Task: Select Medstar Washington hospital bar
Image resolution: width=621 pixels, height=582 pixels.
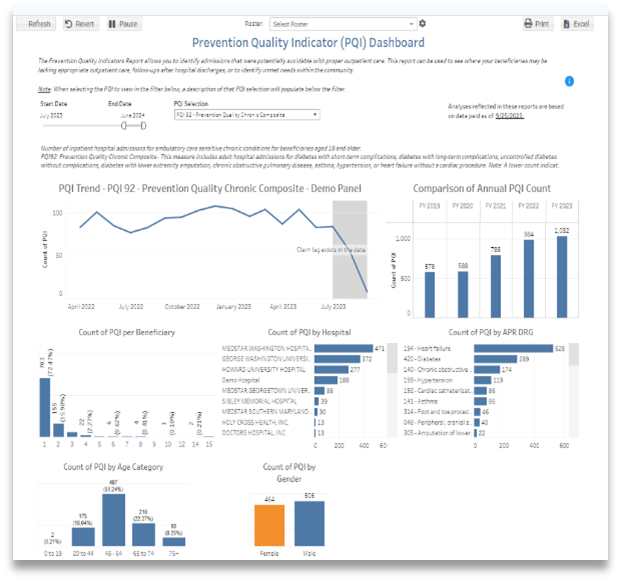Action: (x=341, y=348)
